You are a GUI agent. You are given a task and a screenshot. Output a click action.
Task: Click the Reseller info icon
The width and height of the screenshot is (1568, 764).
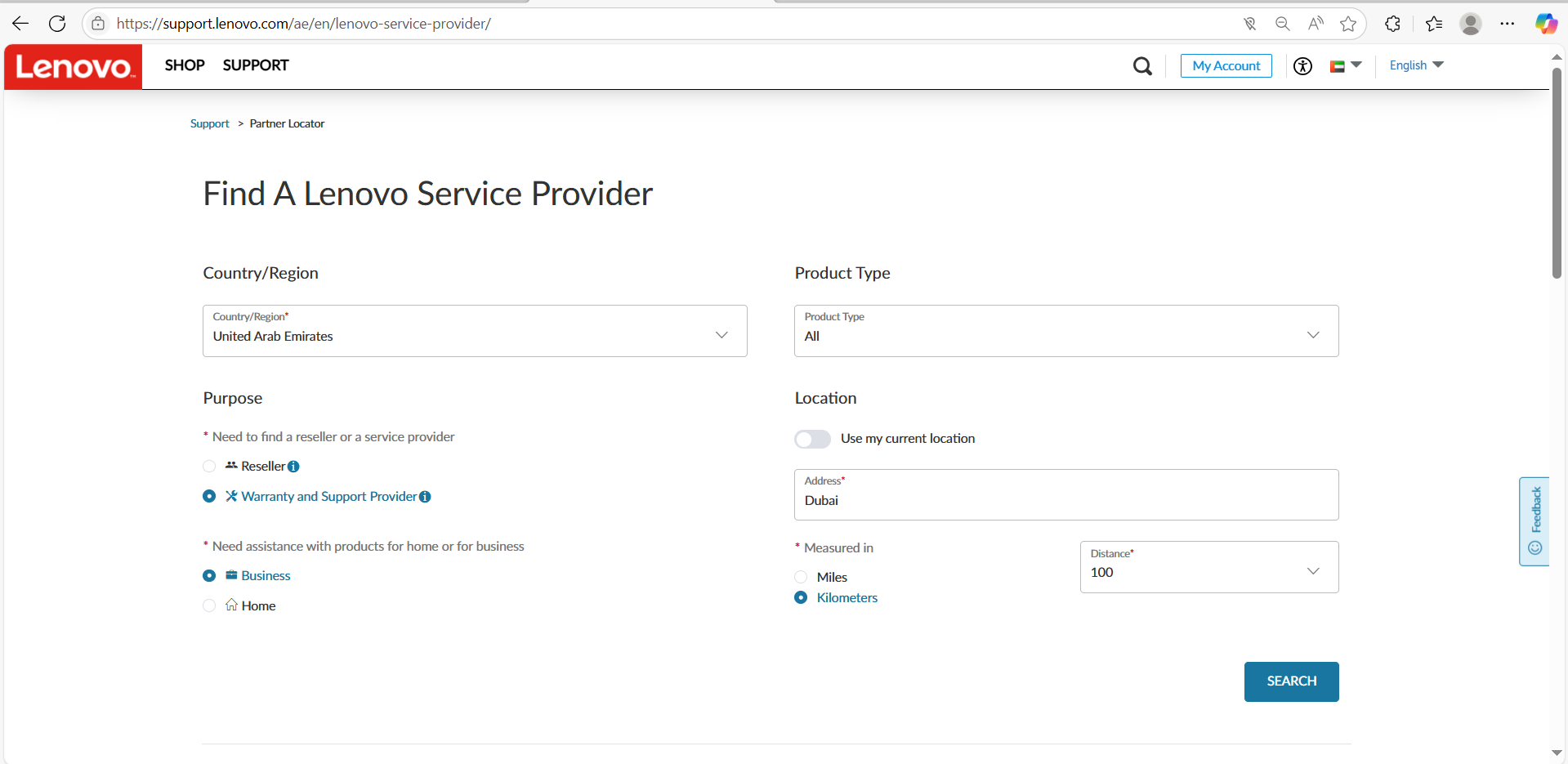293,467
